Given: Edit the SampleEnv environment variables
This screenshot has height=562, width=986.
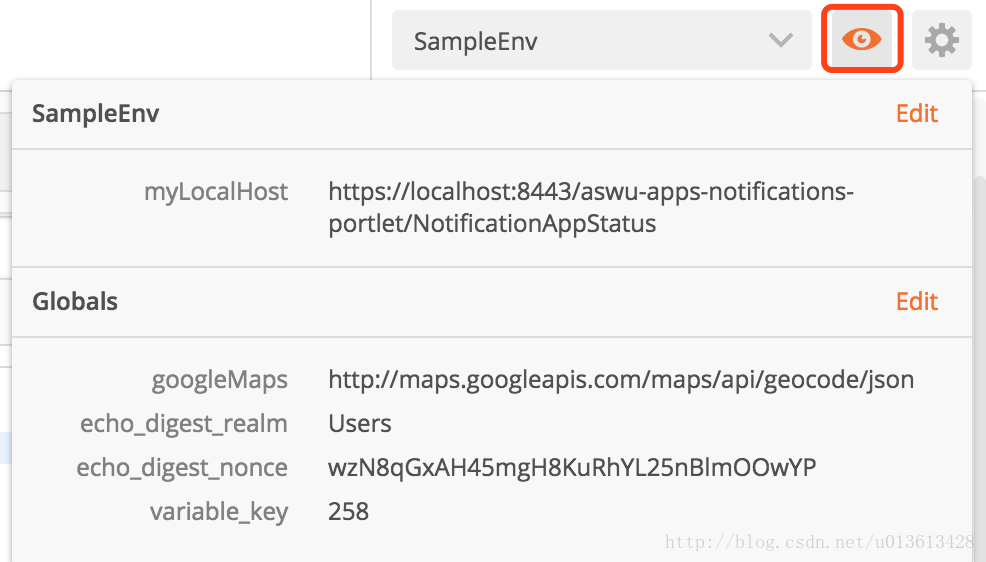Looking at the screenshot, I should 916,114.
